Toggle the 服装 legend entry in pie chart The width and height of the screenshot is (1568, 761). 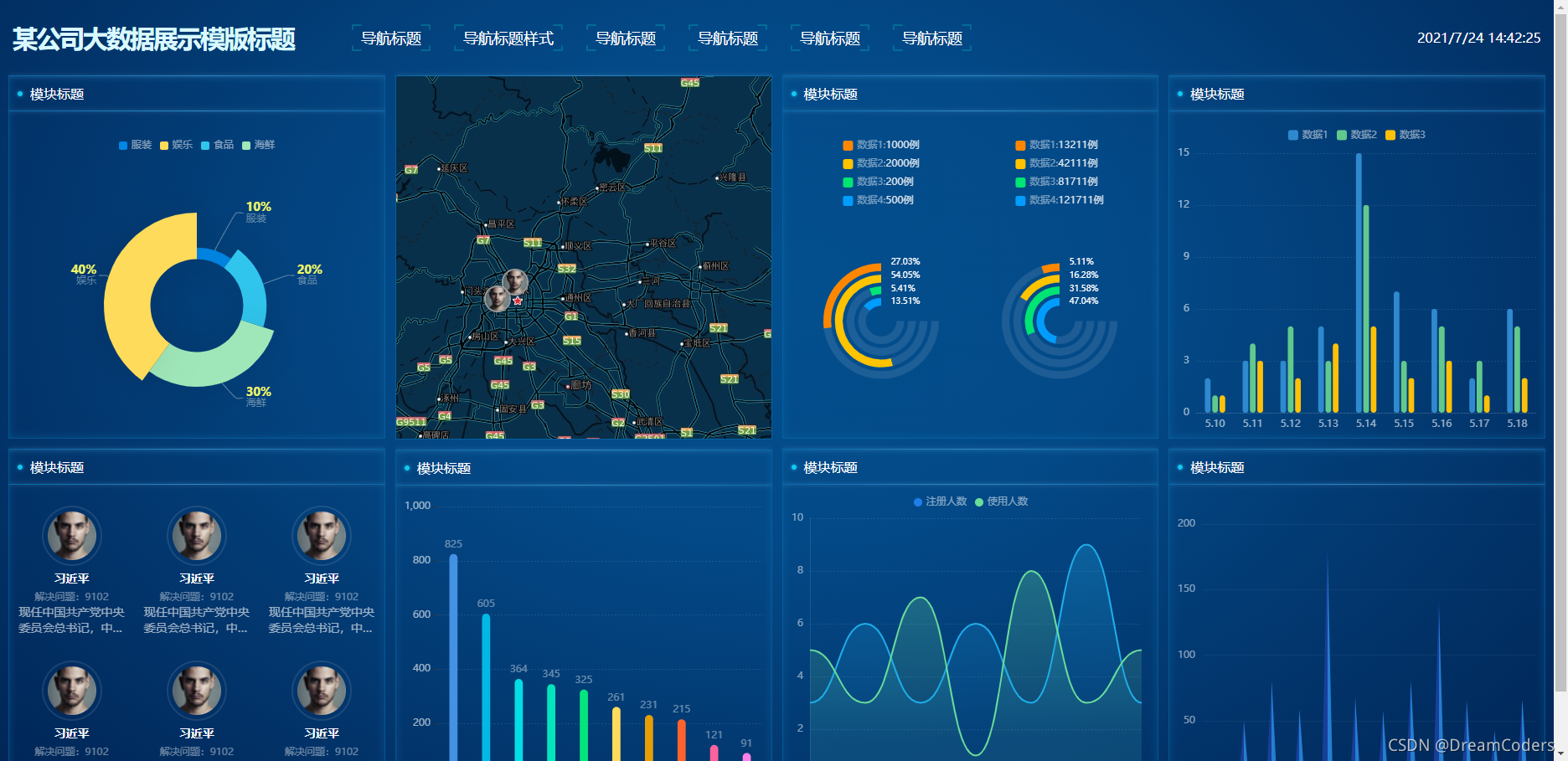point(136,145)
